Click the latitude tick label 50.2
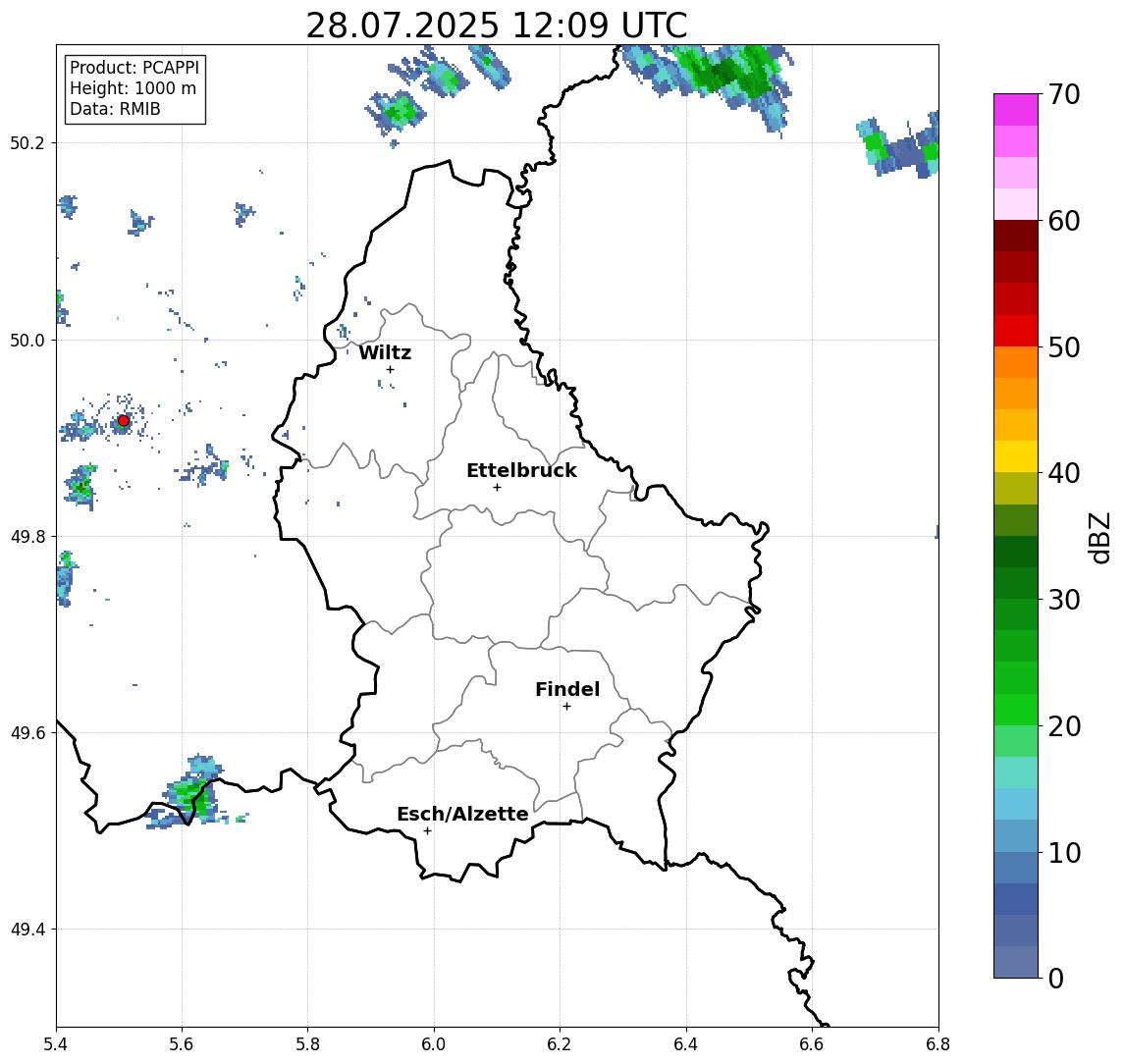The width and height of the screenshot is (1124, 1064). click(x=27, y=142)
